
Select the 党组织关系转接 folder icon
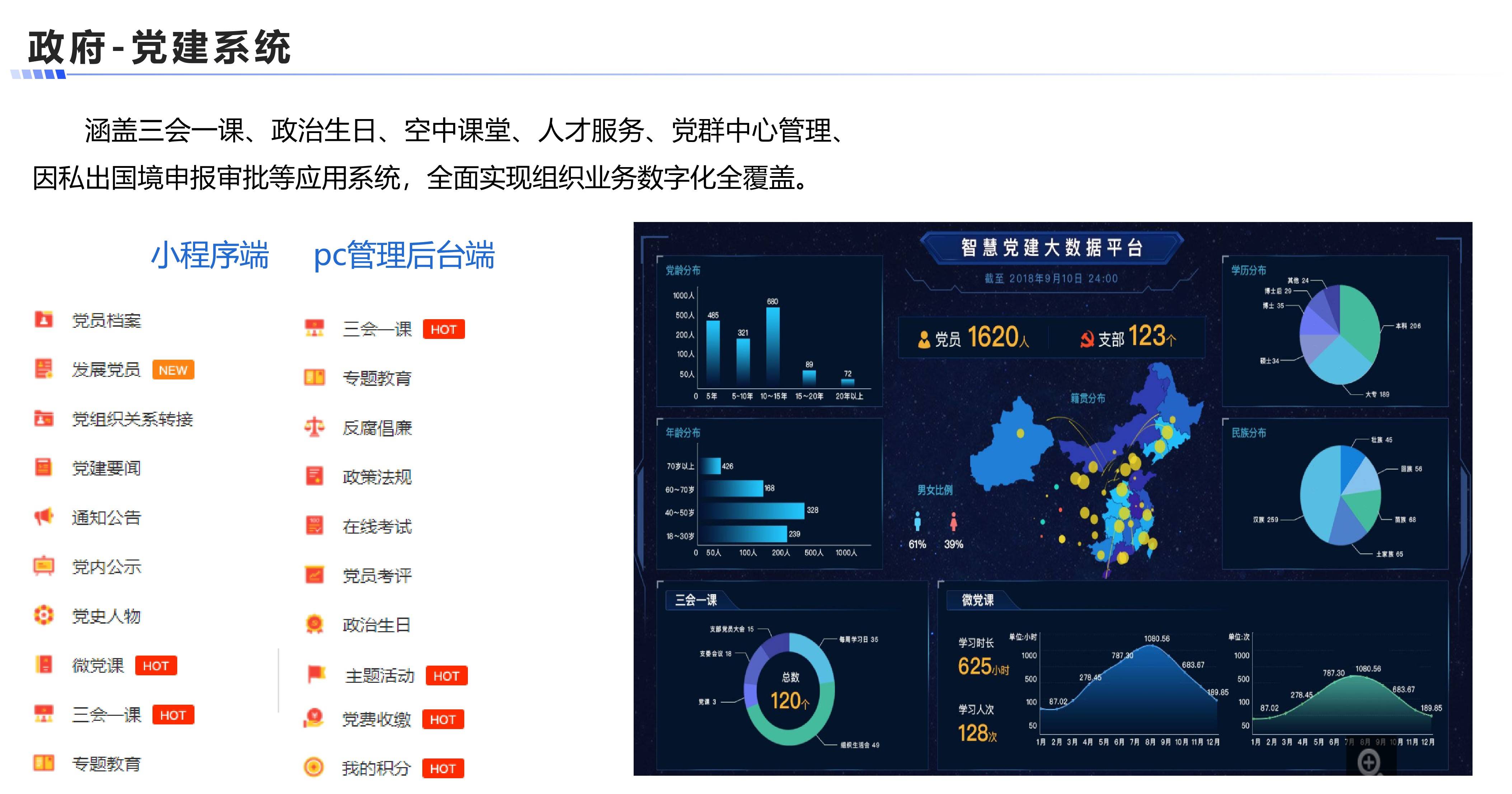(43, 419)
